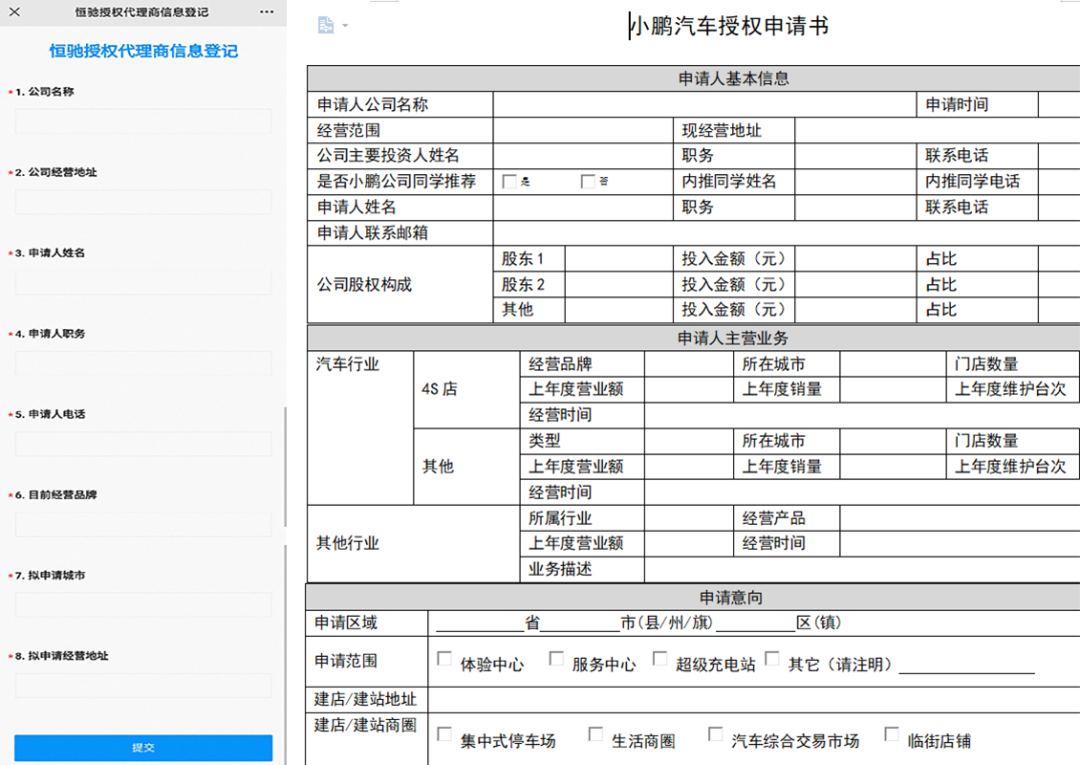Open the more options menu in the header

coord(266,11)
